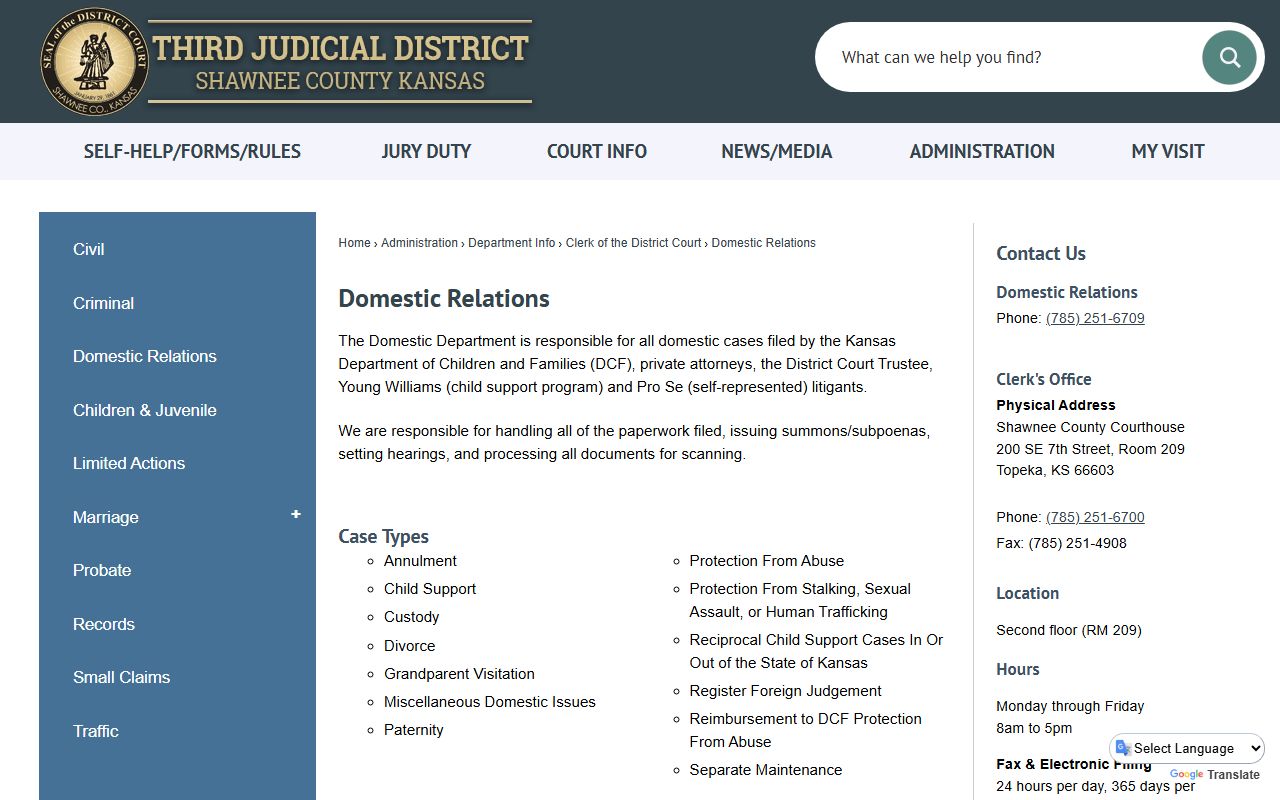The image size is (1280, 800).
Task: Open the News/Media menu
Action: (x=777, y=152)
